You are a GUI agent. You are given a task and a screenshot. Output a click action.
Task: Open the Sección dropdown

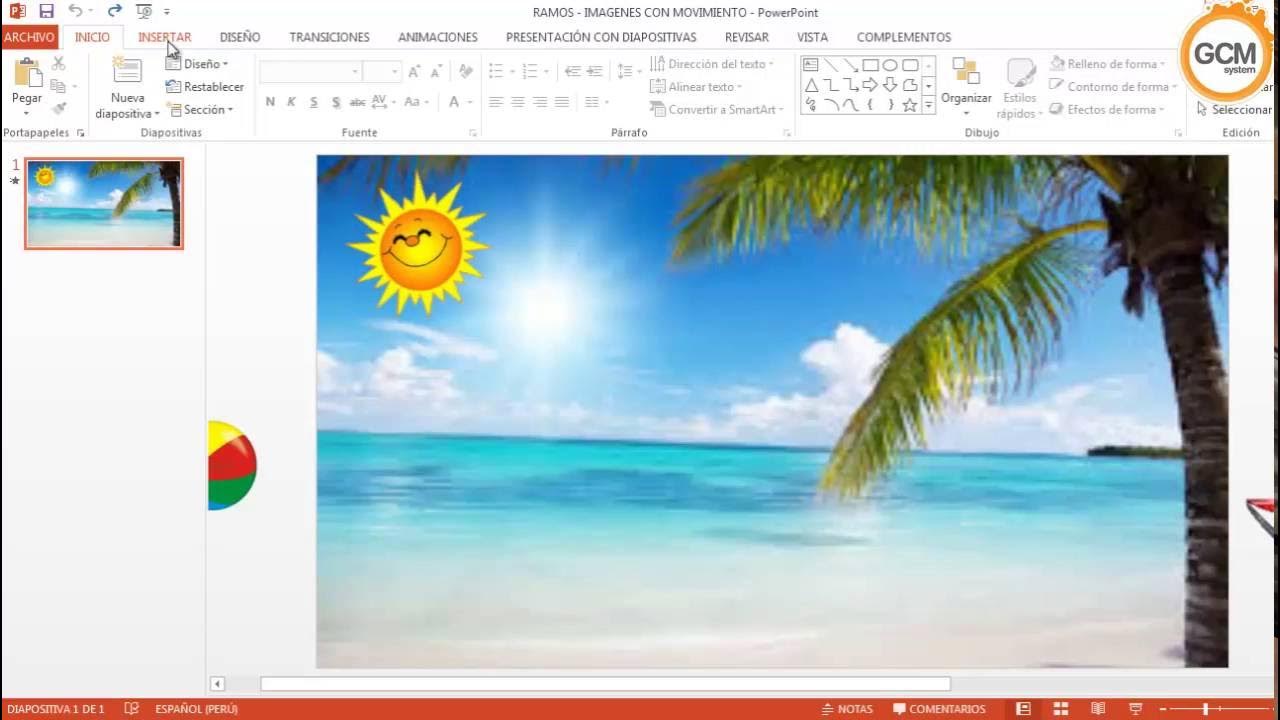click(199, 109)
